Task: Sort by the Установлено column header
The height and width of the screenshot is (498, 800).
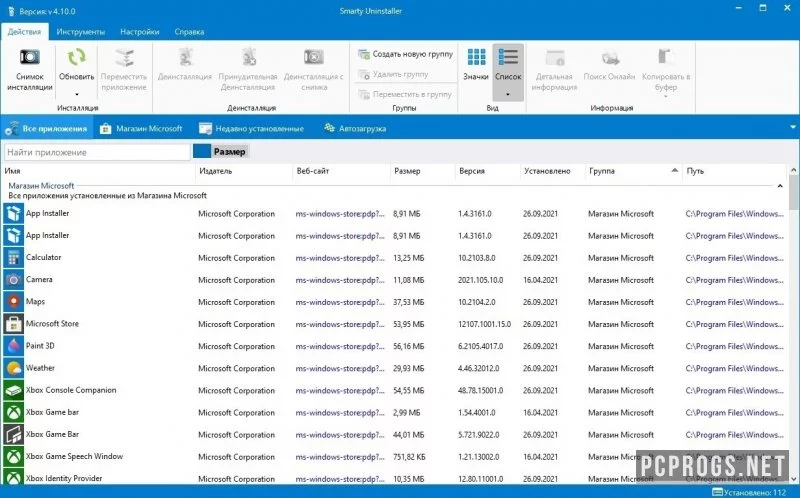Action: (x=553, y=171)
